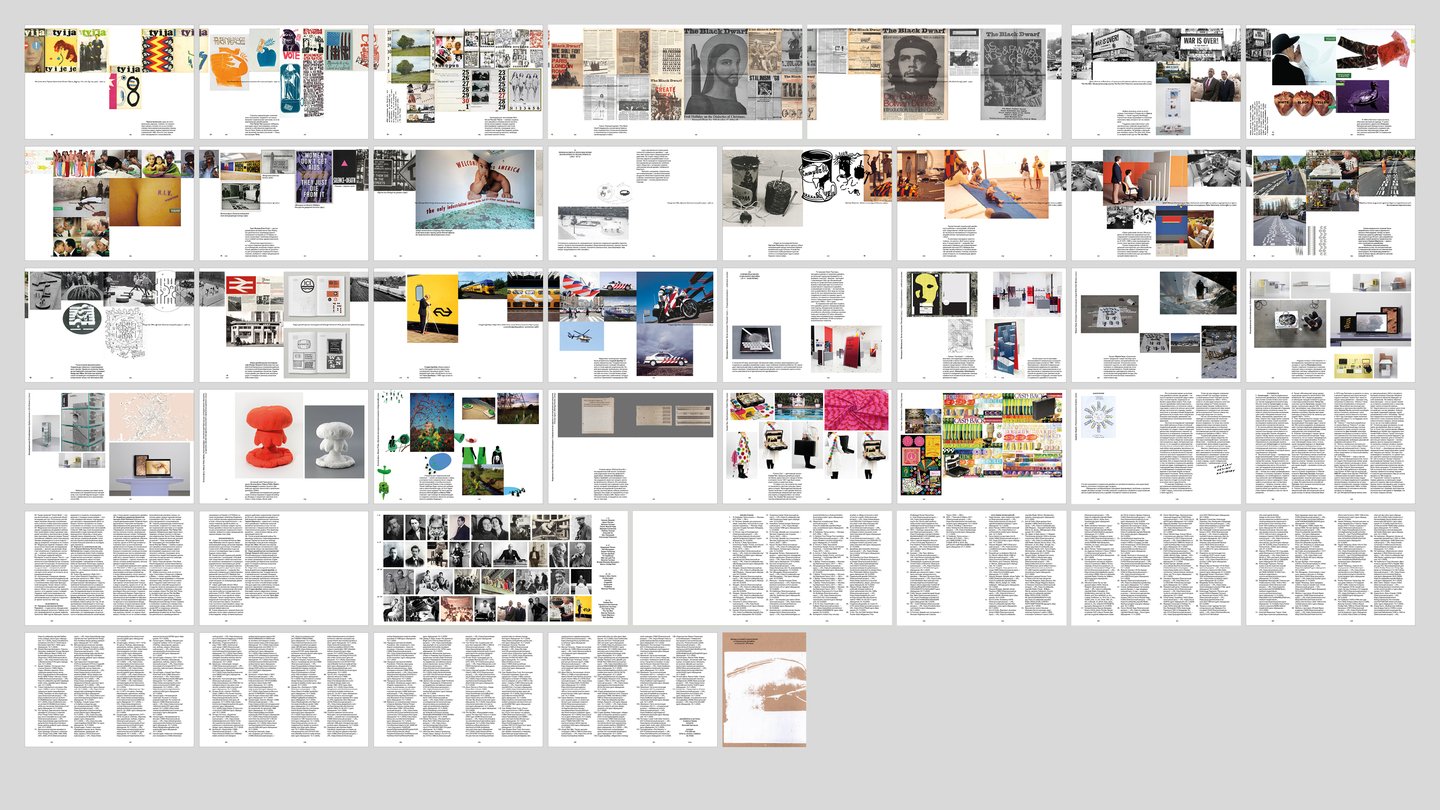Select the spread with grey pavement photographs
The height and width of the screenshot is (810, 1440).
(x=1156, y=325)
